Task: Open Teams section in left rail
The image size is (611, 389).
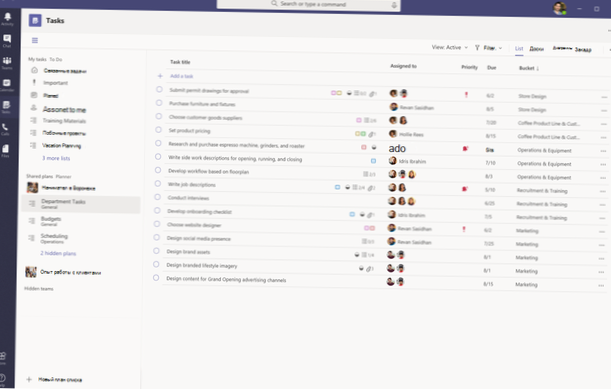Action: tap(7, 62)
